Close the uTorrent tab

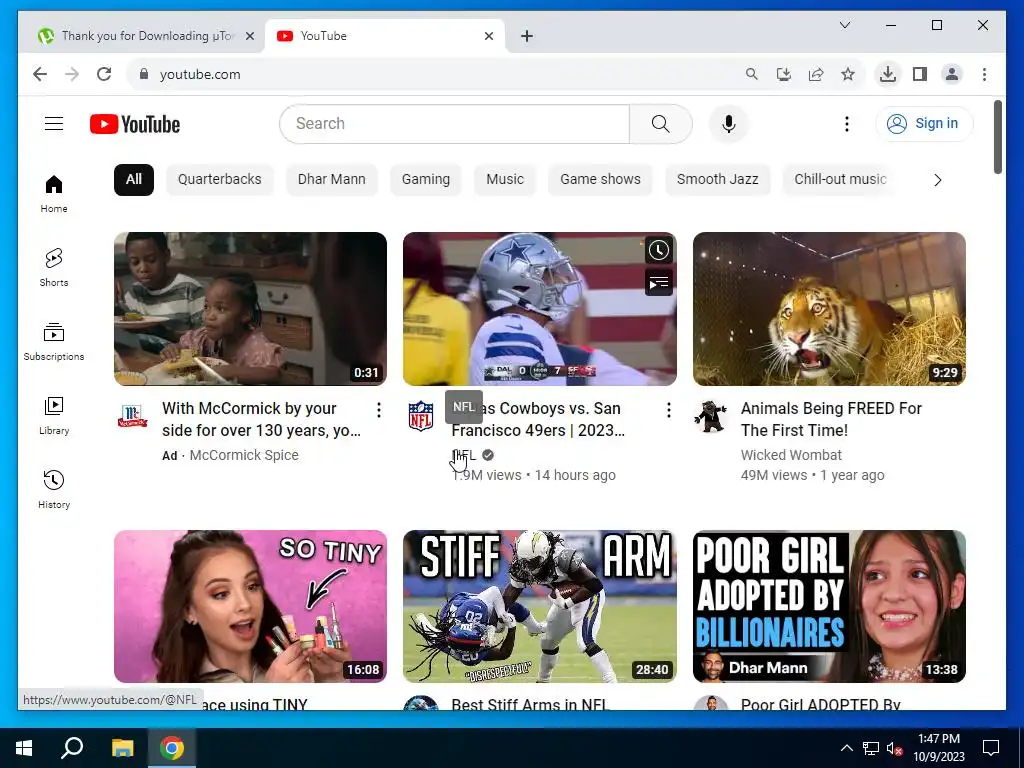[249, 36]
